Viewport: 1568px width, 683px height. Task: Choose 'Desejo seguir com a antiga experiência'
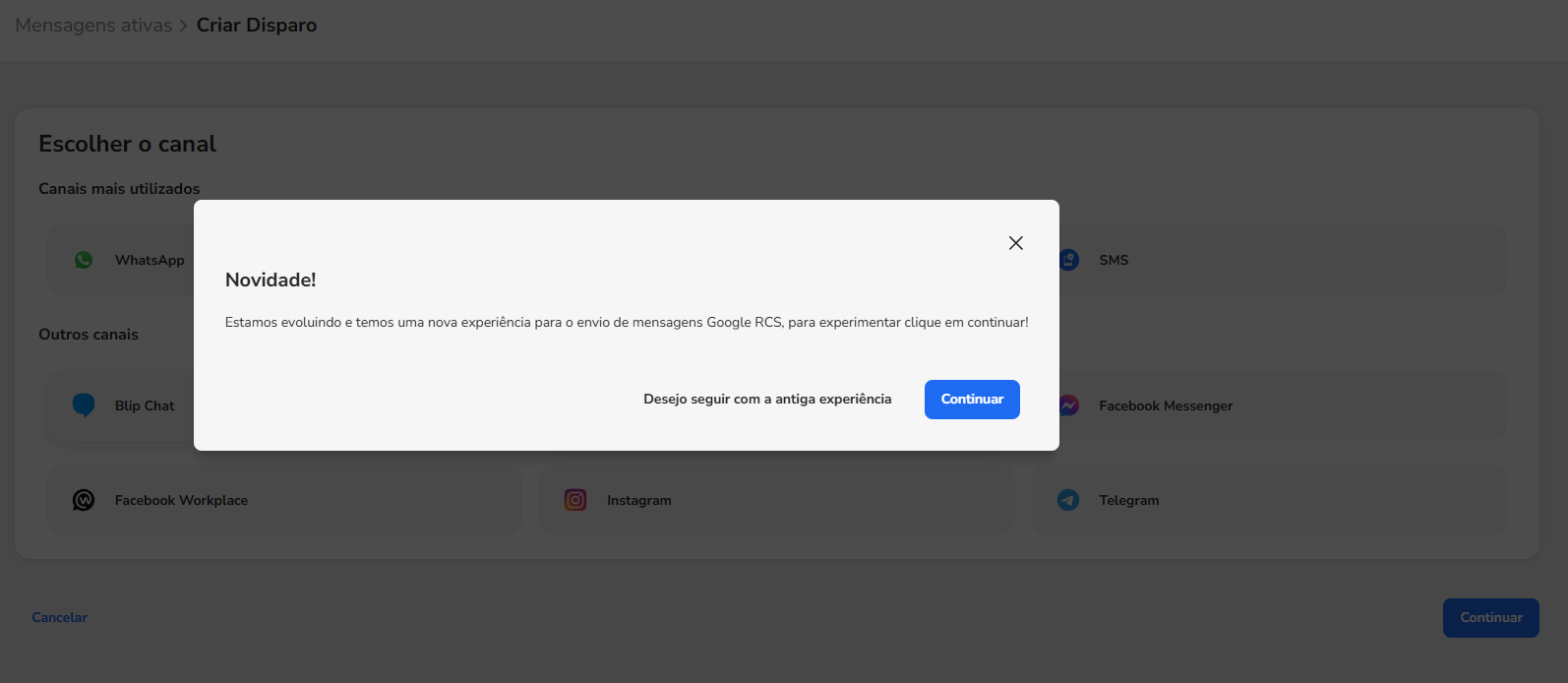click(x=767, y=399)
